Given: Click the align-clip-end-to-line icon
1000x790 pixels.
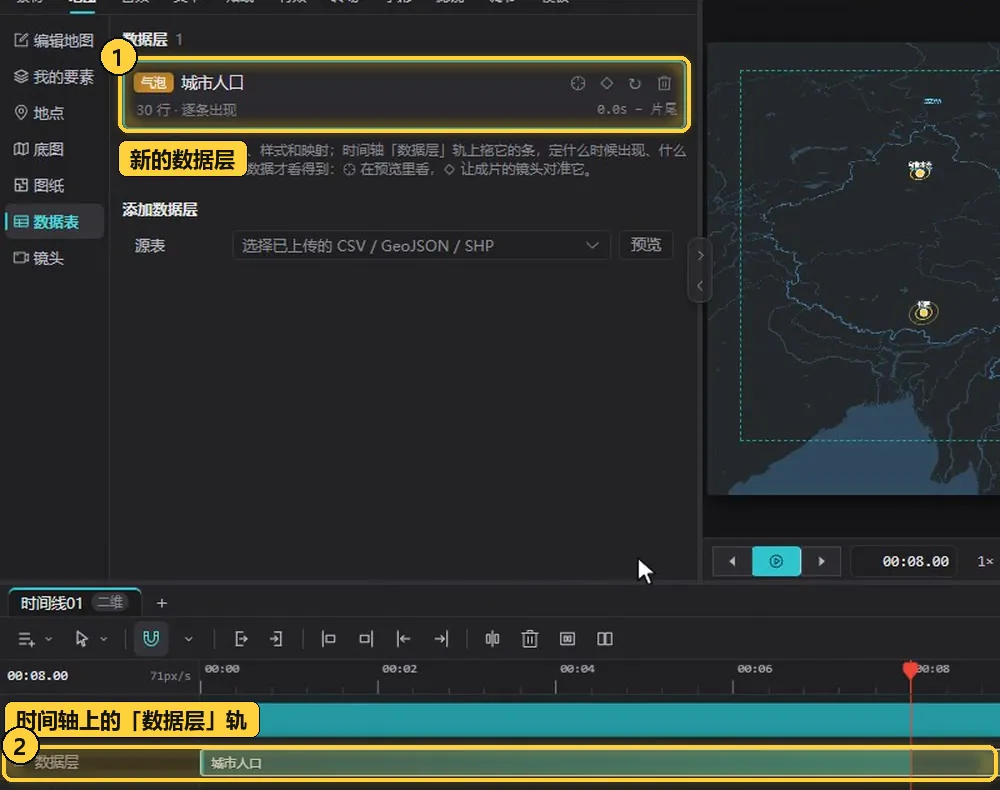Looking at the screenshot, I should tap(365, 639).
